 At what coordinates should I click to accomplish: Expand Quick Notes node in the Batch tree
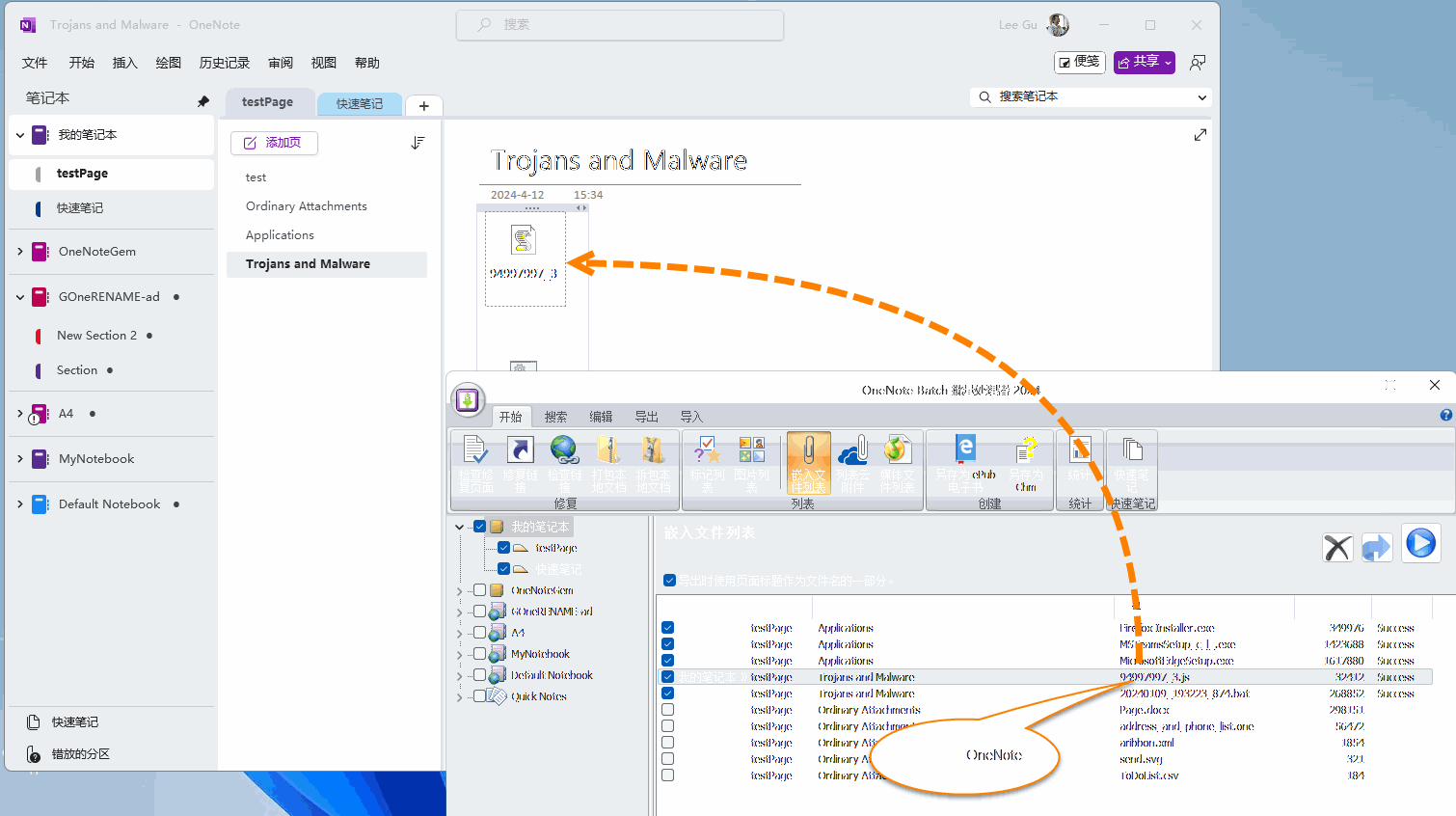pos(460,696)
